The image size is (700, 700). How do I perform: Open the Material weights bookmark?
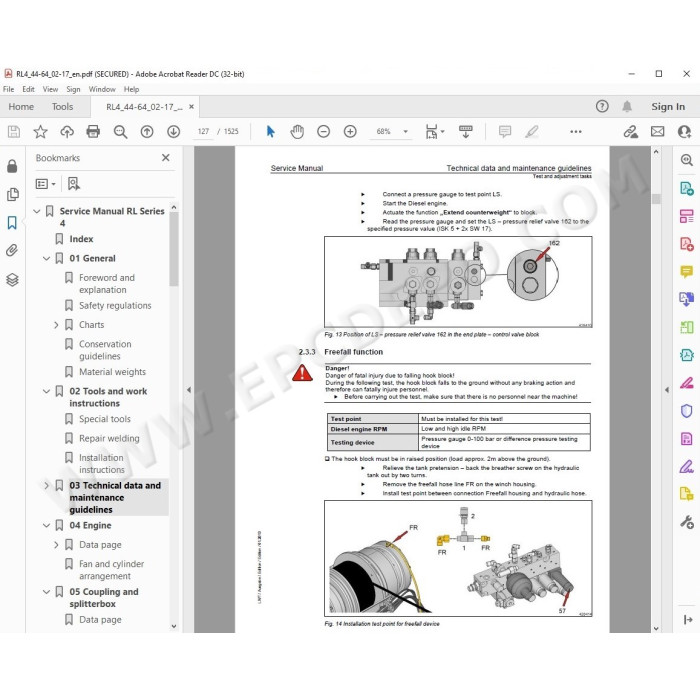pyautogui.click(x=112, y=372)
